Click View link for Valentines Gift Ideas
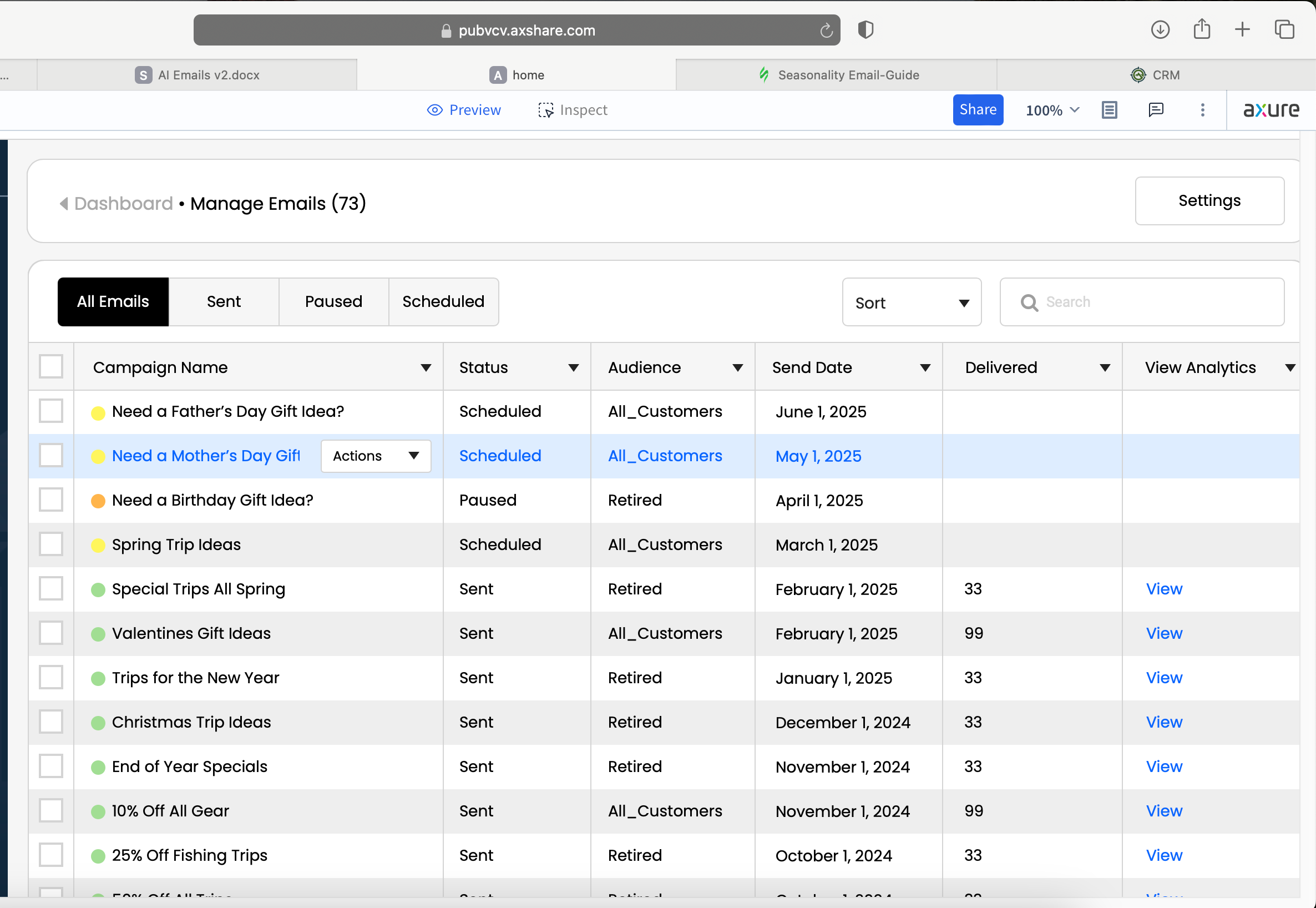Image resolution: width=1316 pixels, height=908 pixels. pyautogui.click(x=1163, y=633)
